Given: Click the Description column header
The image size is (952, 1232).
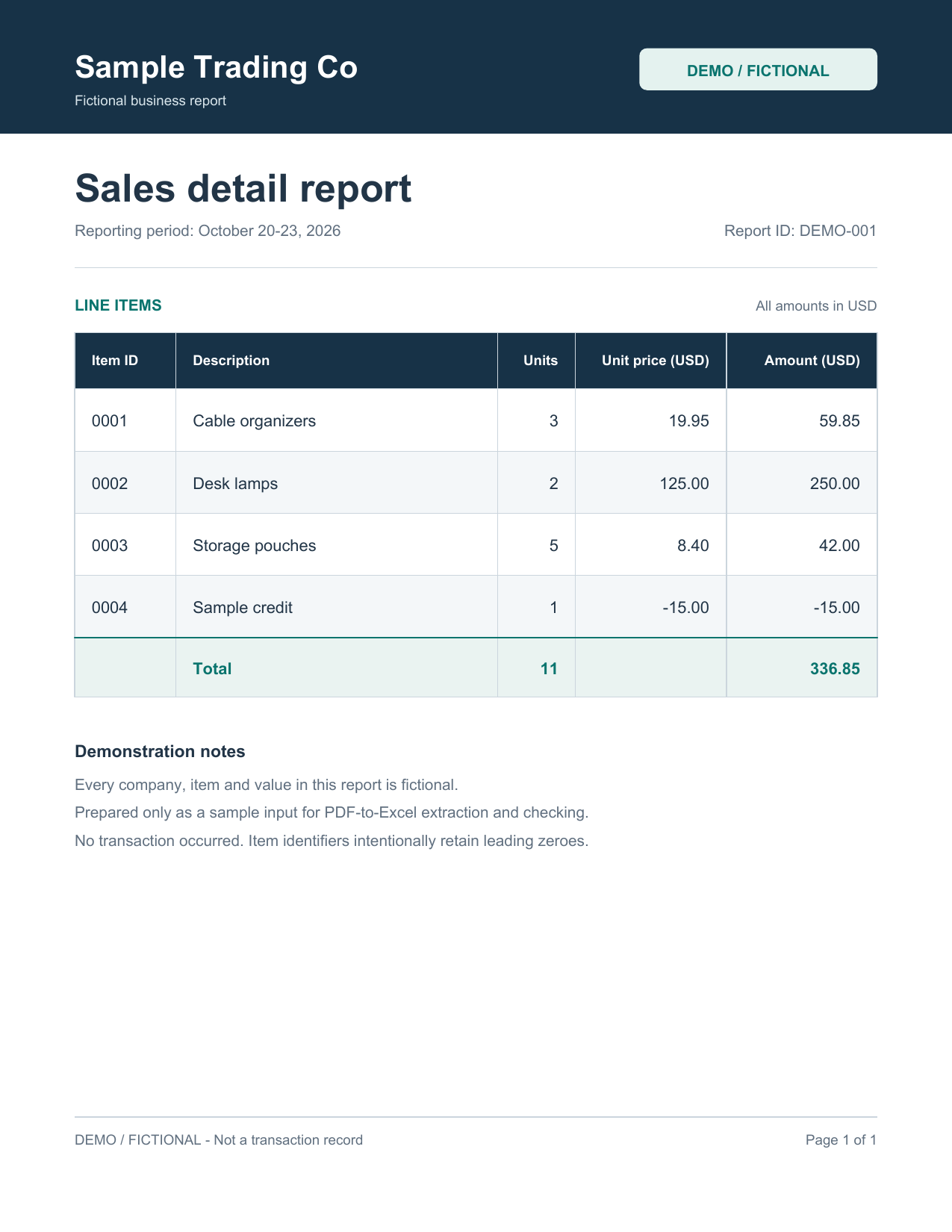Looking at the screenshot, I should coord(337,361).
